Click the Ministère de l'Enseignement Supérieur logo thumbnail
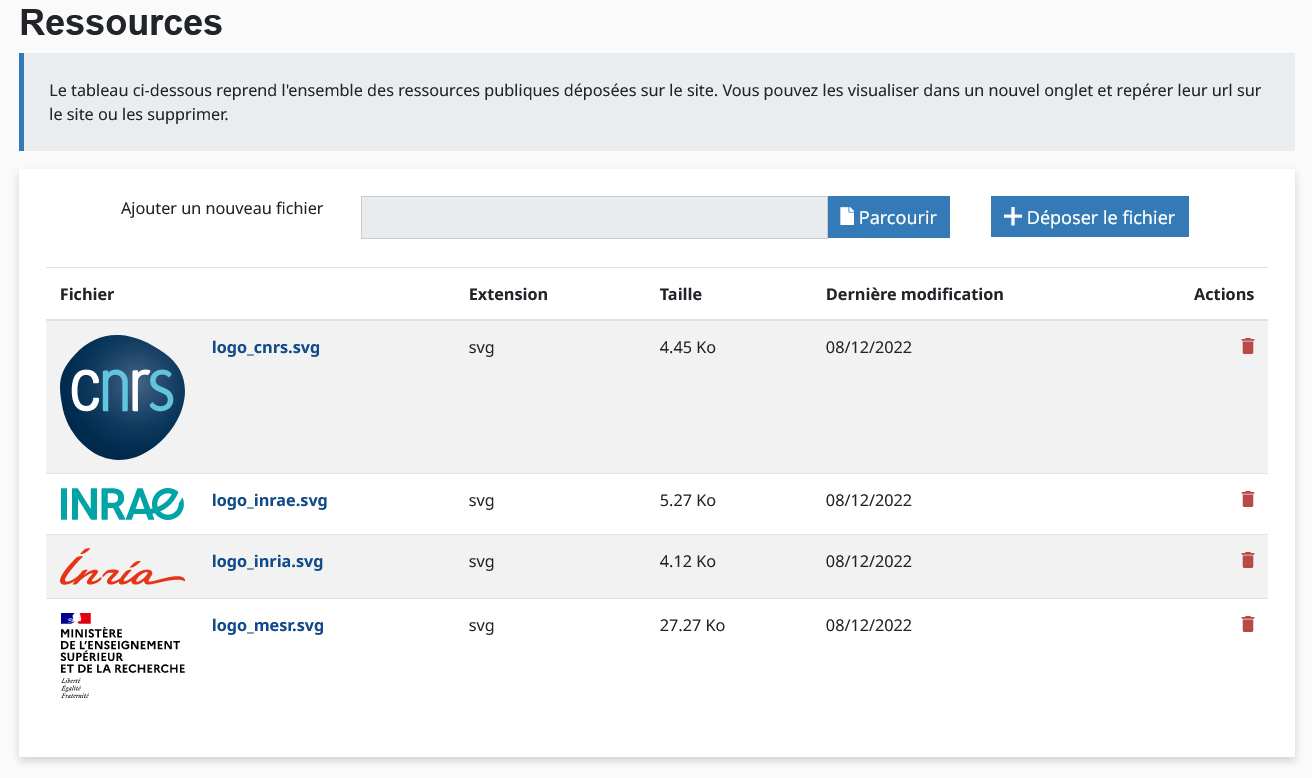Viewport: 1312px width, 778px height. [122, 656]
